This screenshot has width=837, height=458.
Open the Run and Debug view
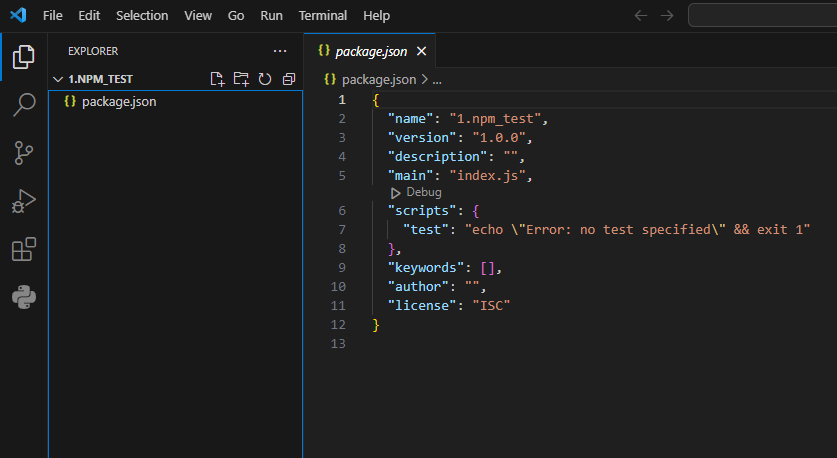tap(24, 201)
